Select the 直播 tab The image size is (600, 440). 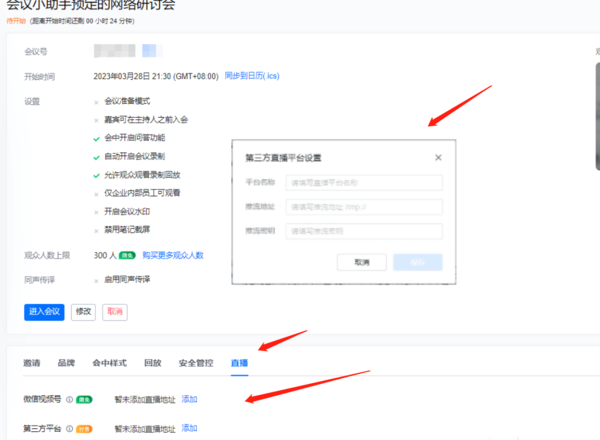click(240, 363)
